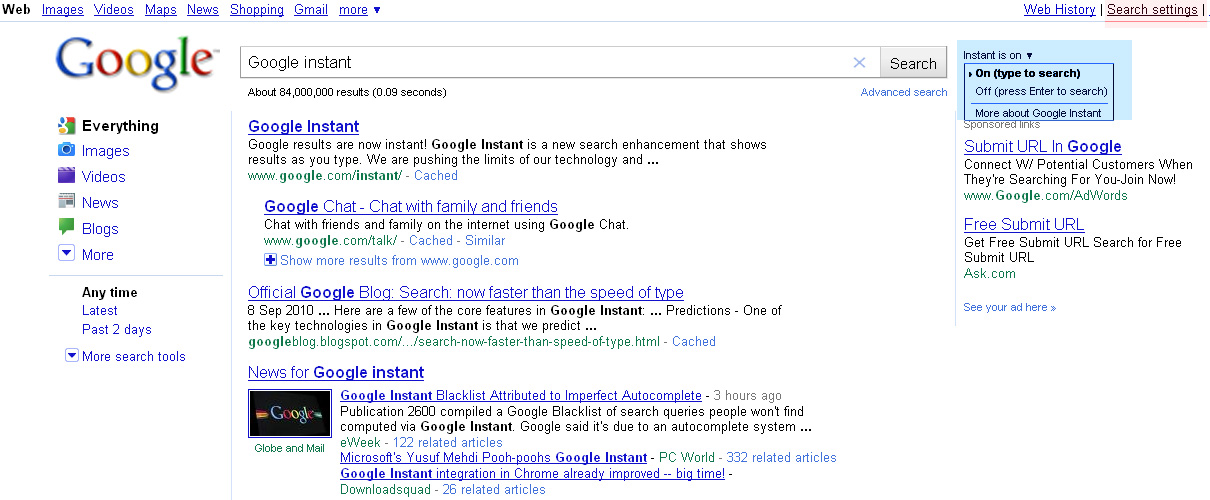The width and height of the screenshot is (1210, 500).
Task: Toggle the Instant is on dropdown
Action: [998, 55]
